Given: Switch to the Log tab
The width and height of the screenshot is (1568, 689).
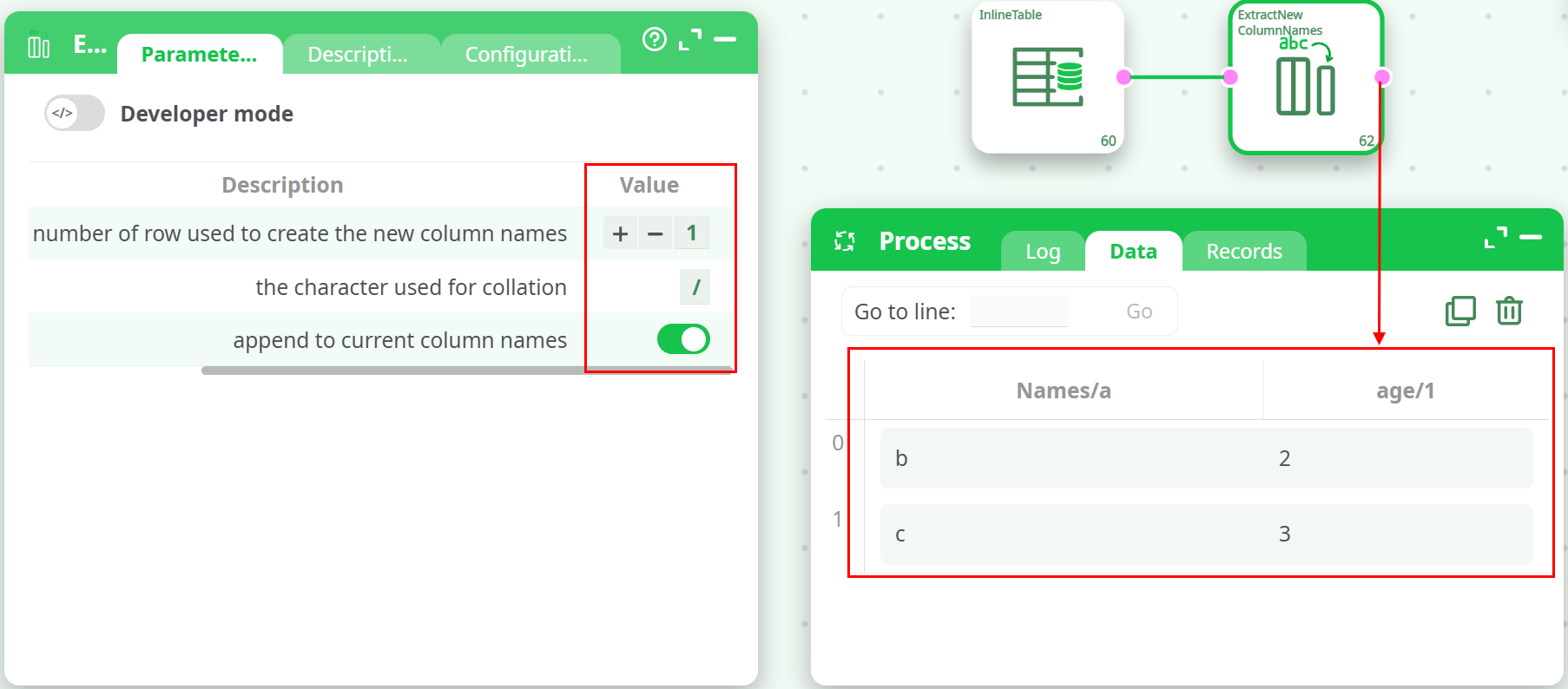Looking at the screenshot, I should click(1043, 252).
